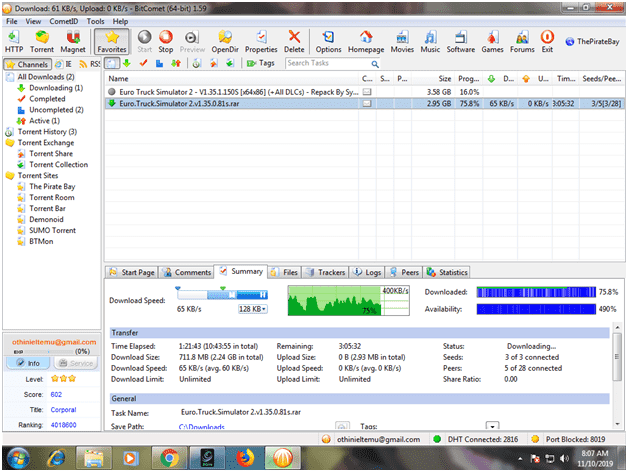The width and height of the screenshot is (628, 472).
Task: Open the 128 KB speed limit dropdown
Action: (253, 309)
